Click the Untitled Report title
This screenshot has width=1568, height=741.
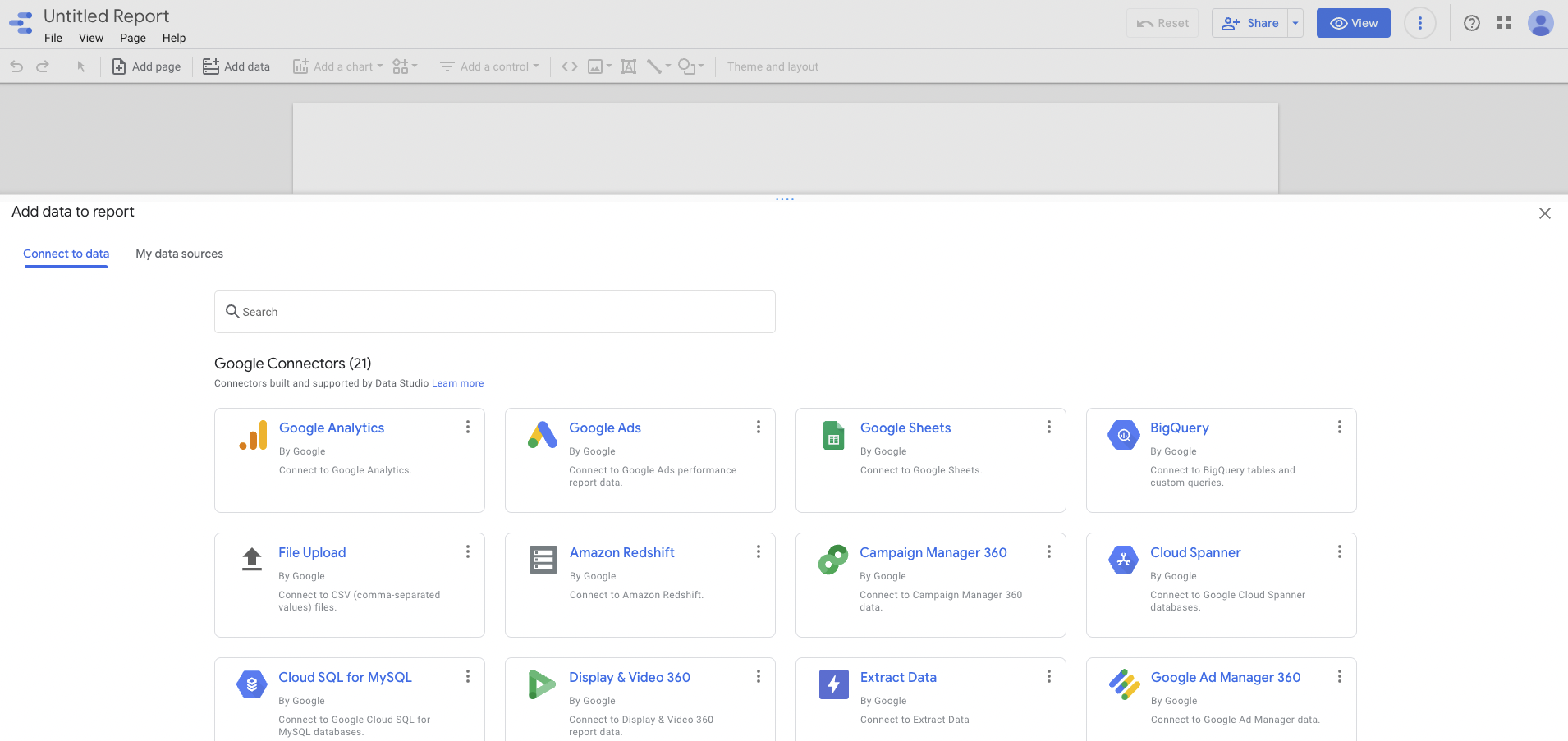pyautogui.click(x=107, y=16)
